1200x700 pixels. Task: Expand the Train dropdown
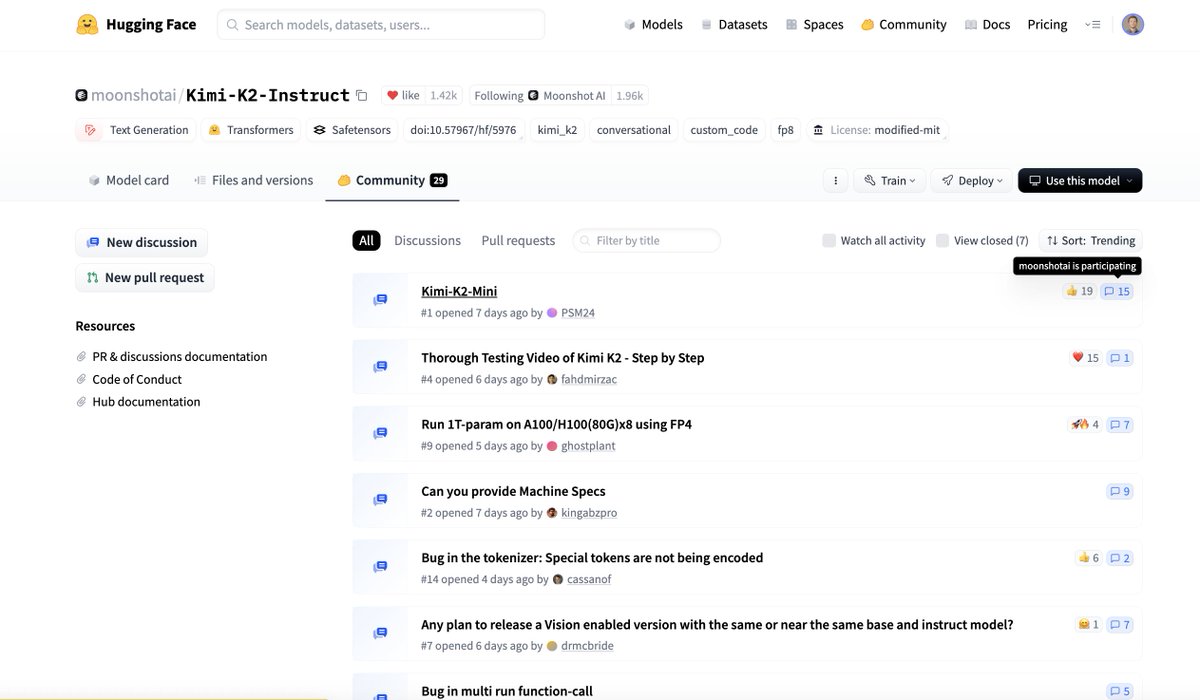click(x=891, y=181)
